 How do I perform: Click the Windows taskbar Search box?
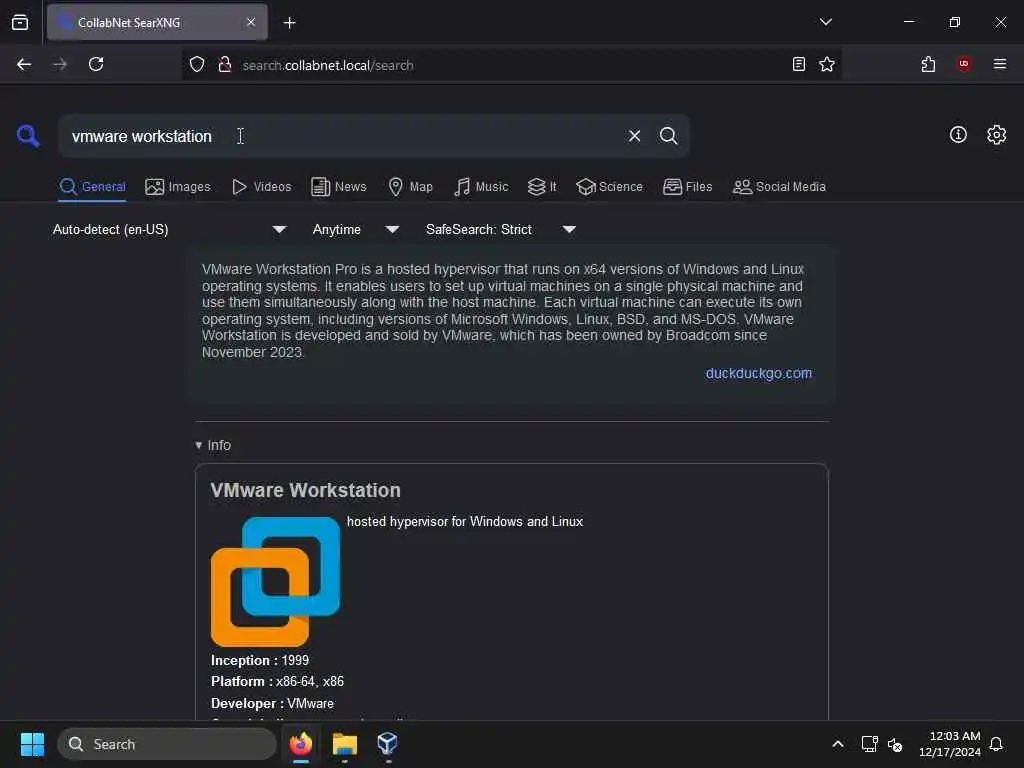point(167,744)
